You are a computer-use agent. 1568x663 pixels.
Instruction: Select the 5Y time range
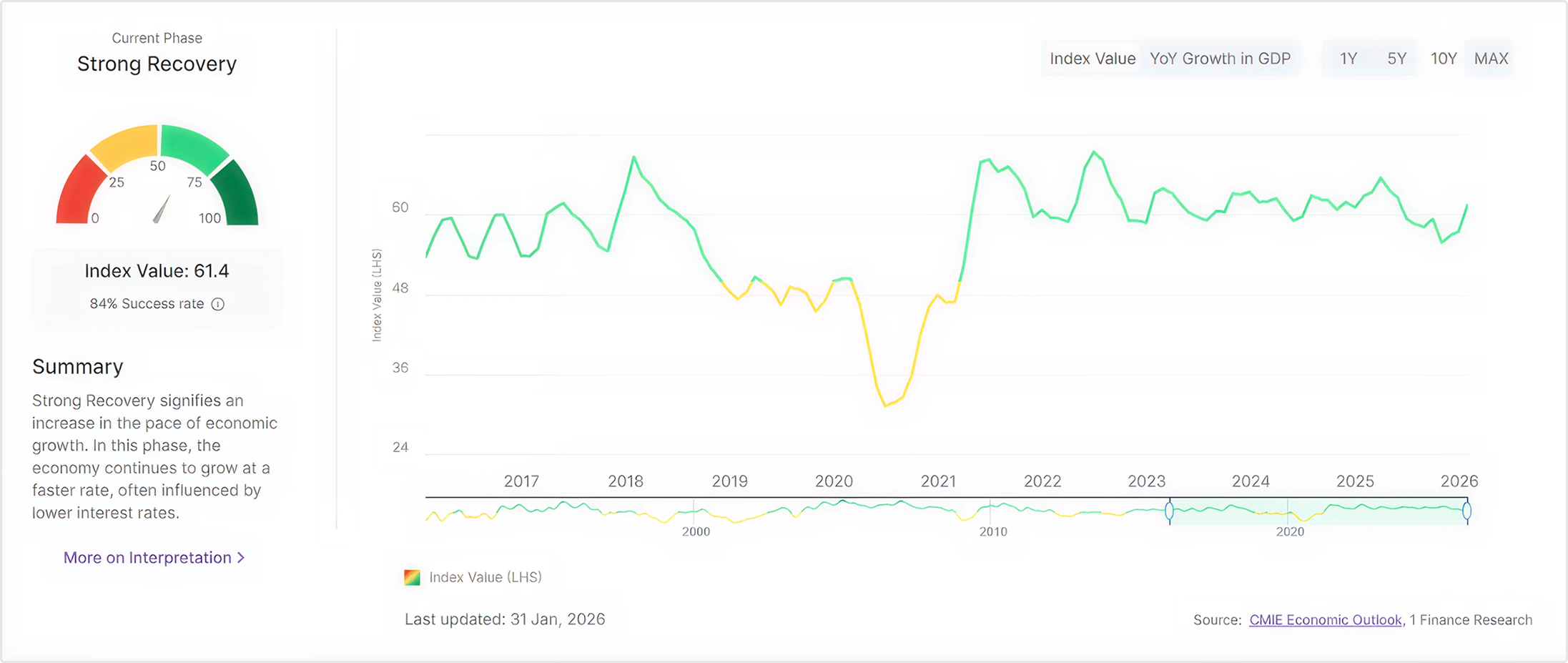pyautogui.click(x=1396, y=59)
